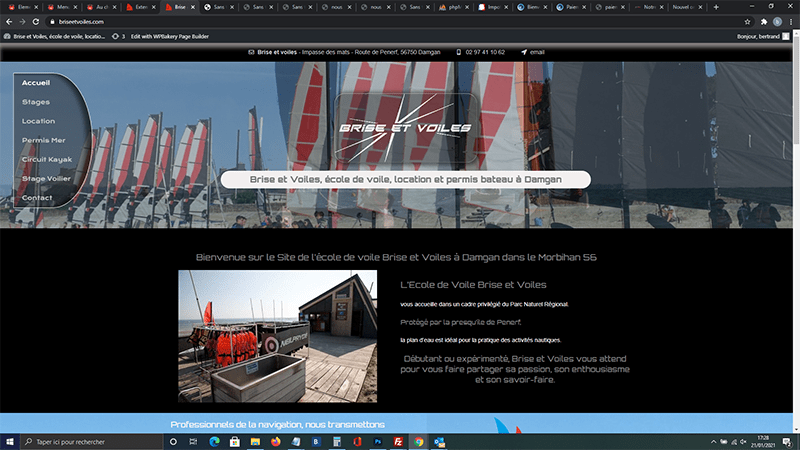Open the Microsoft Store taskbar icon

coord(234,441)
